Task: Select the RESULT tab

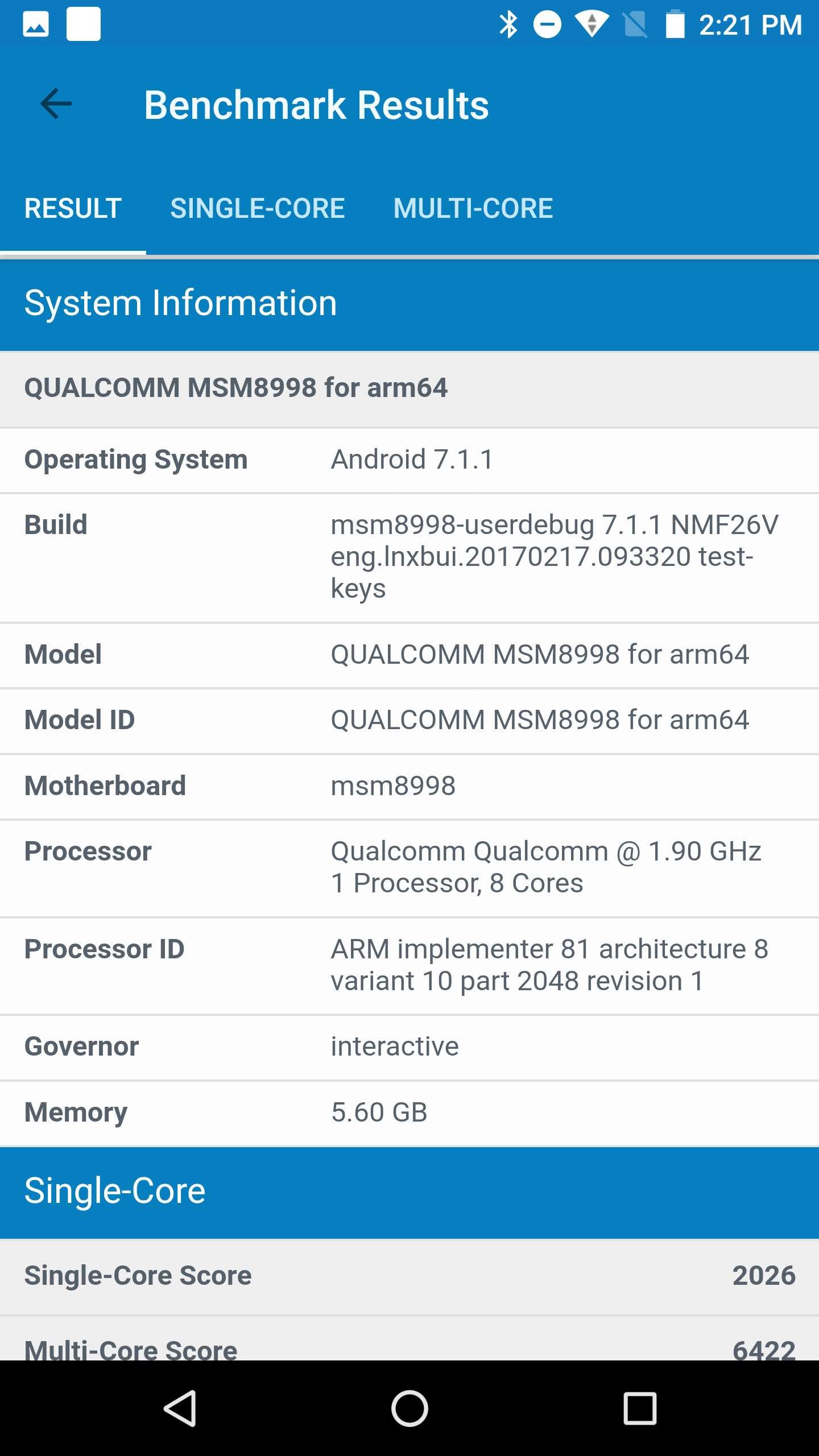Action: tap(73, 208)
